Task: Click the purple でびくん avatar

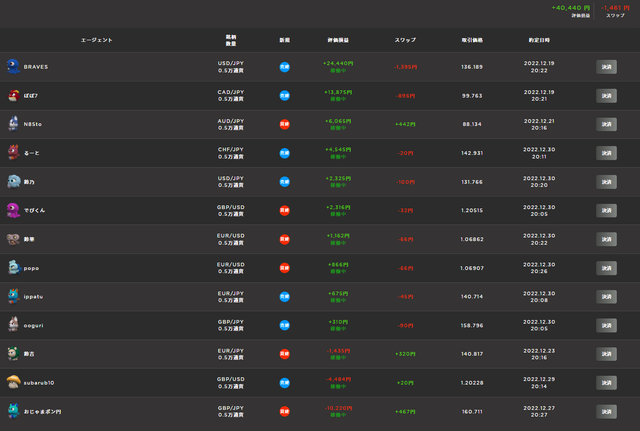Action: coord(13,210)
